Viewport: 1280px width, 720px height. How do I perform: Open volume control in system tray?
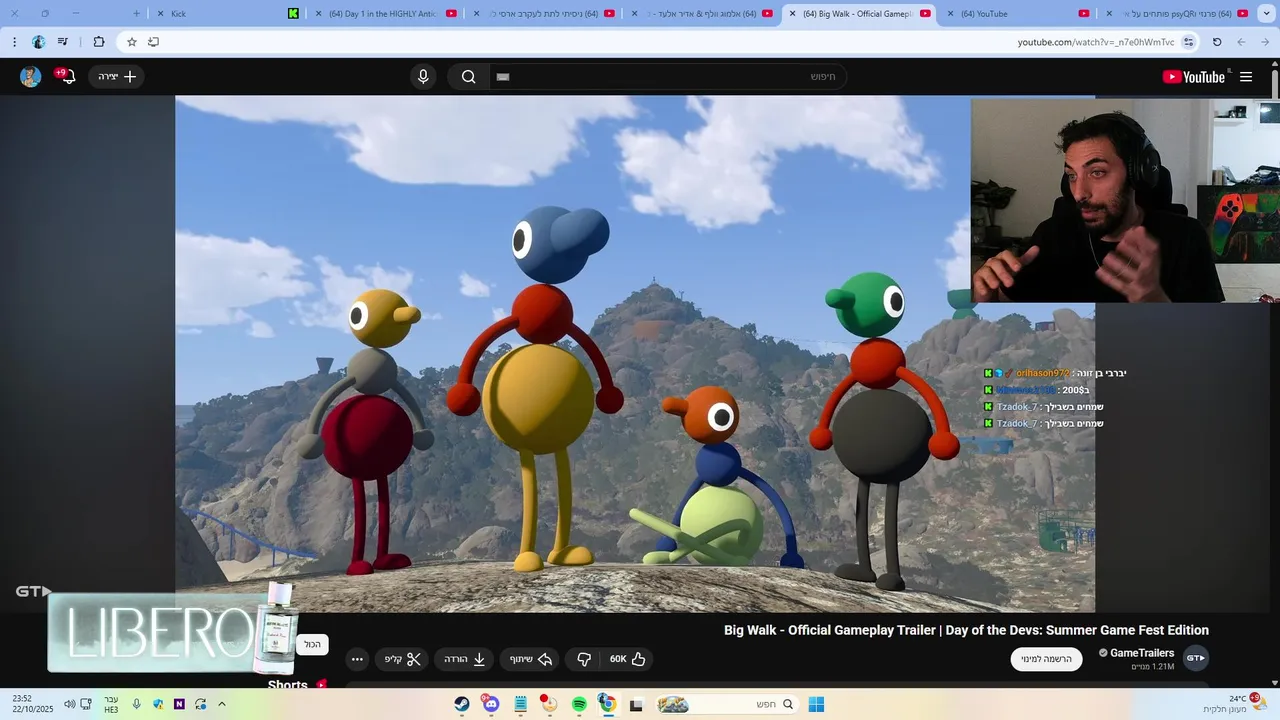click(x=69, y=704)
